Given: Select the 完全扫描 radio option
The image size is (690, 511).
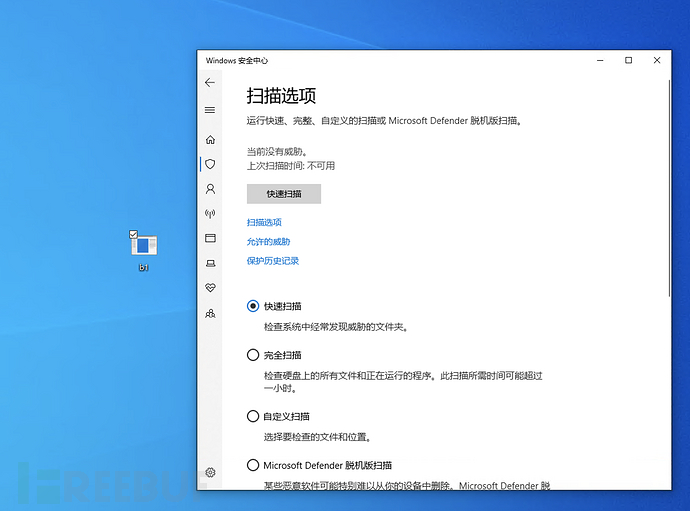Looking at the screenshot, I should 253,355.
